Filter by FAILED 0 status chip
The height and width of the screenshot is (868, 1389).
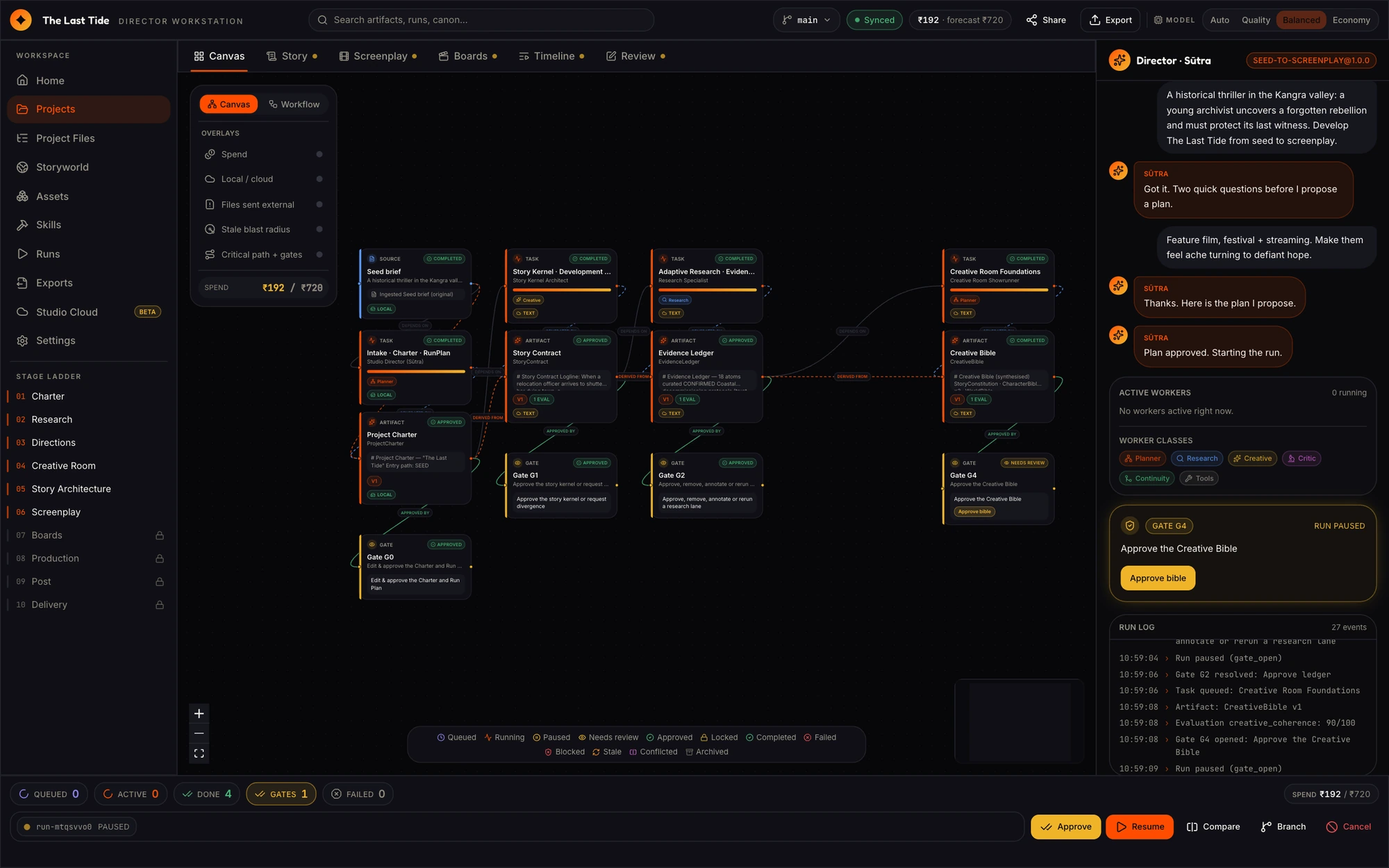coord(358,794)
